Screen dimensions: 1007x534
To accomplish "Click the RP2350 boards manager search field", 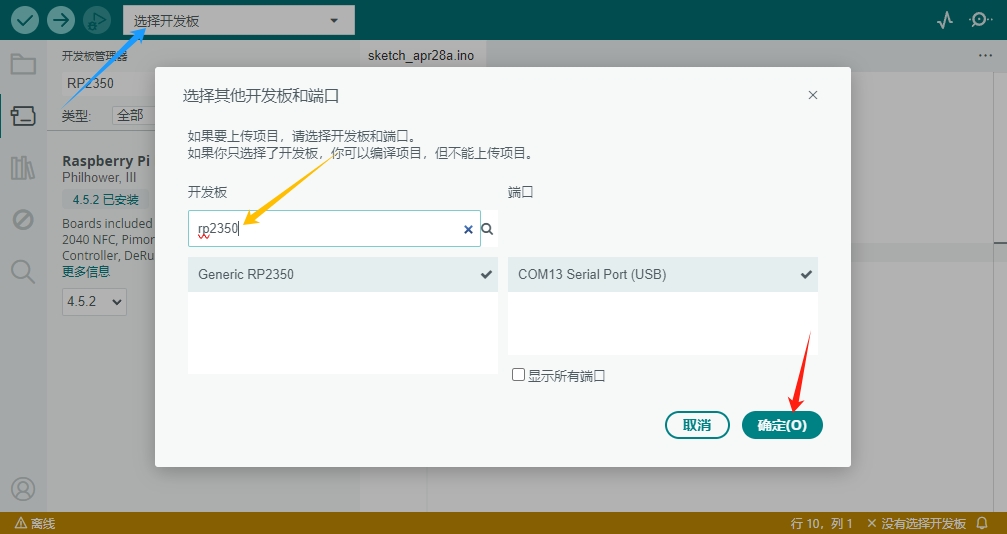I will tap(108, 84).
